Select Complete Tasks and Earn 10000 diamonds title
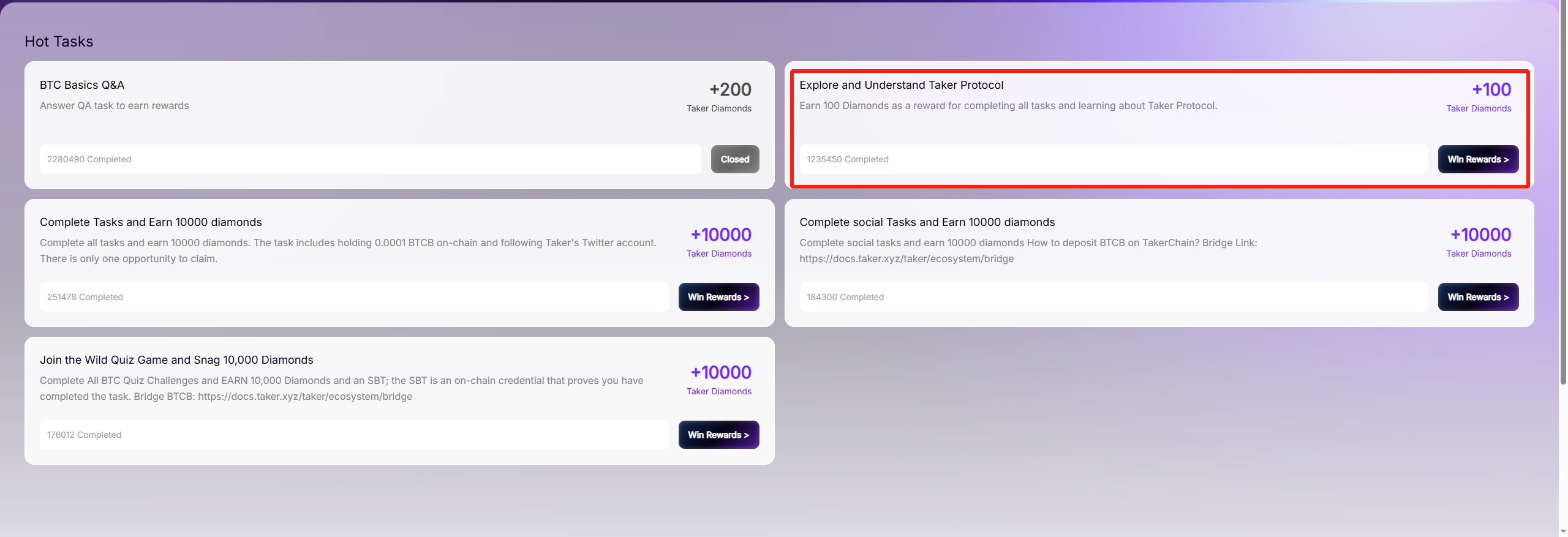 [151, 222]
